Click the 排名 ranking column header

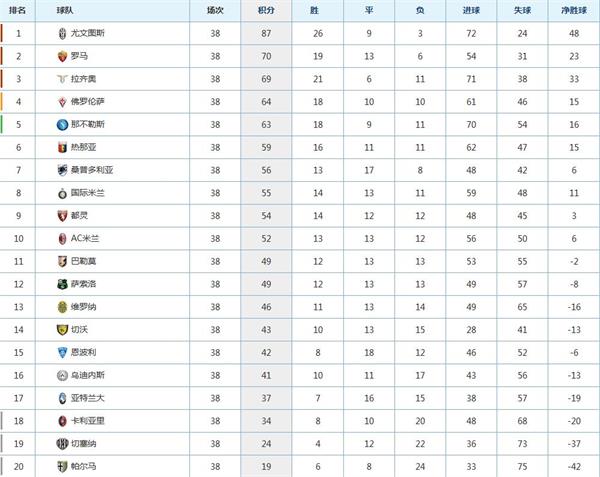pos(18,10)
